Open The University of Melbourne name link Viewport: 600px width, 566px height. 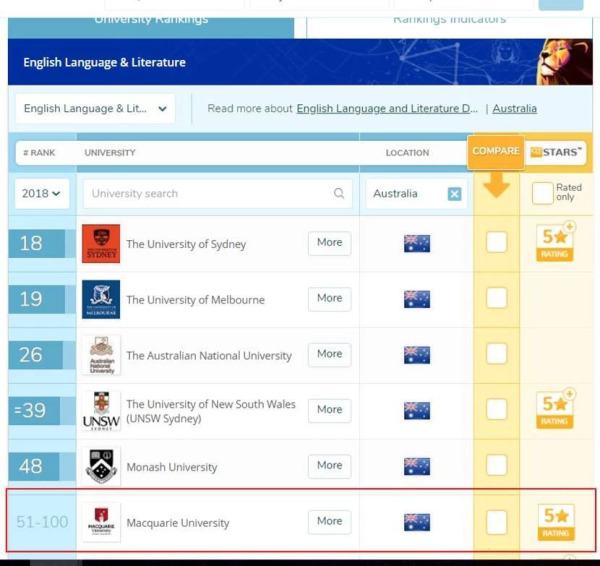(x=196, y=300)
